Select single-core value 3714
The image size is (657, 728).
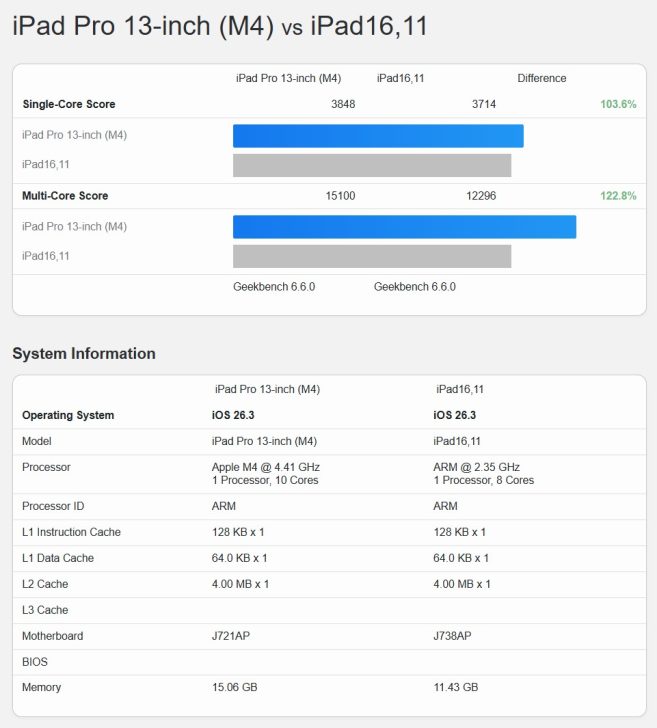pos(484,104)
